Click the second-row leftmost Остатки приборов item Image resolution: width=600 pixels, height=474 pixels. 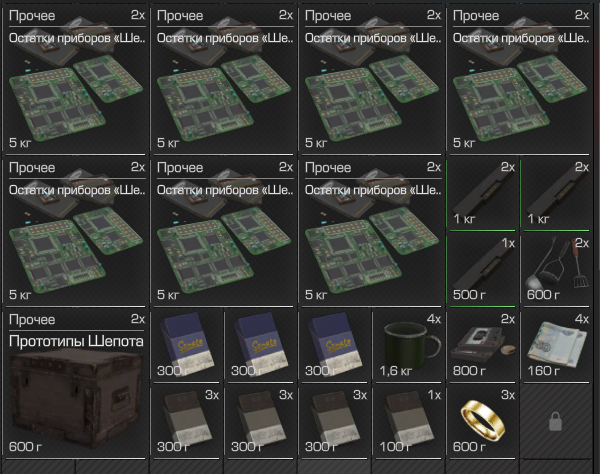tap(75, 232)
